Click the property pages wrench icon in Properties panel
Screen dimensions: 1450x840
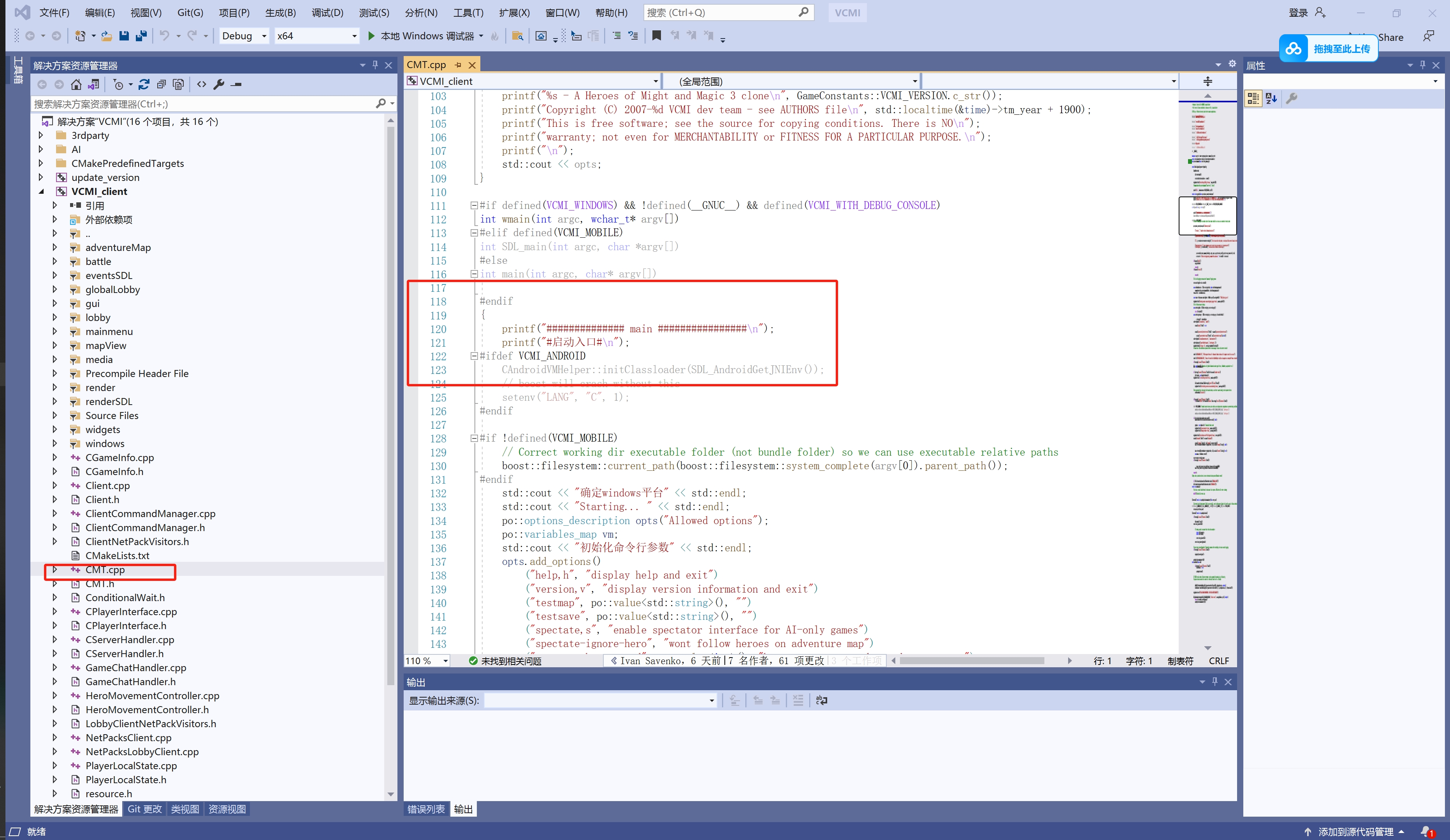1292,99
